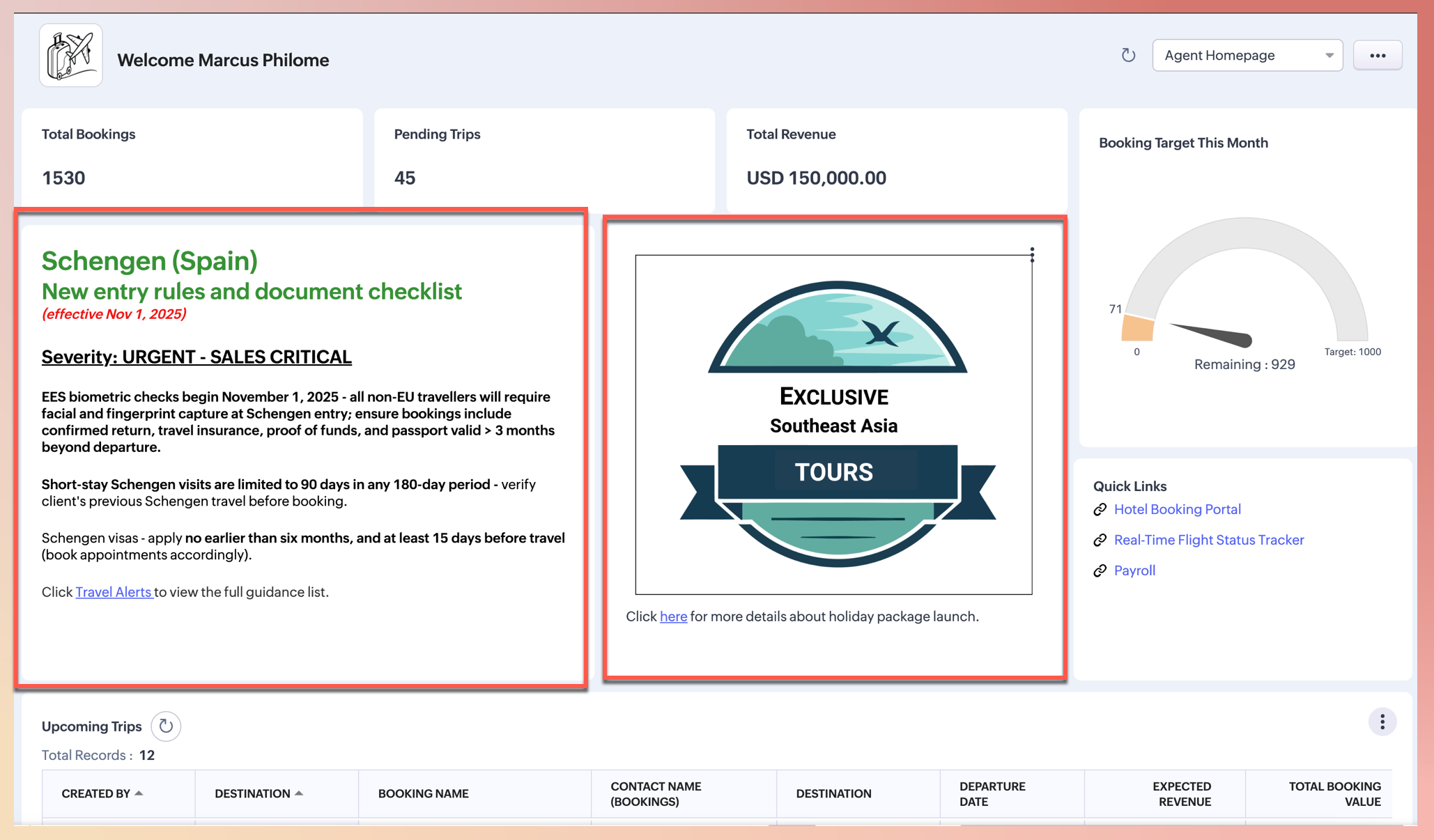Viewport: 1434px width, 840px height.
Task: Sort by Created By column arrow
Action: (139, 793)
